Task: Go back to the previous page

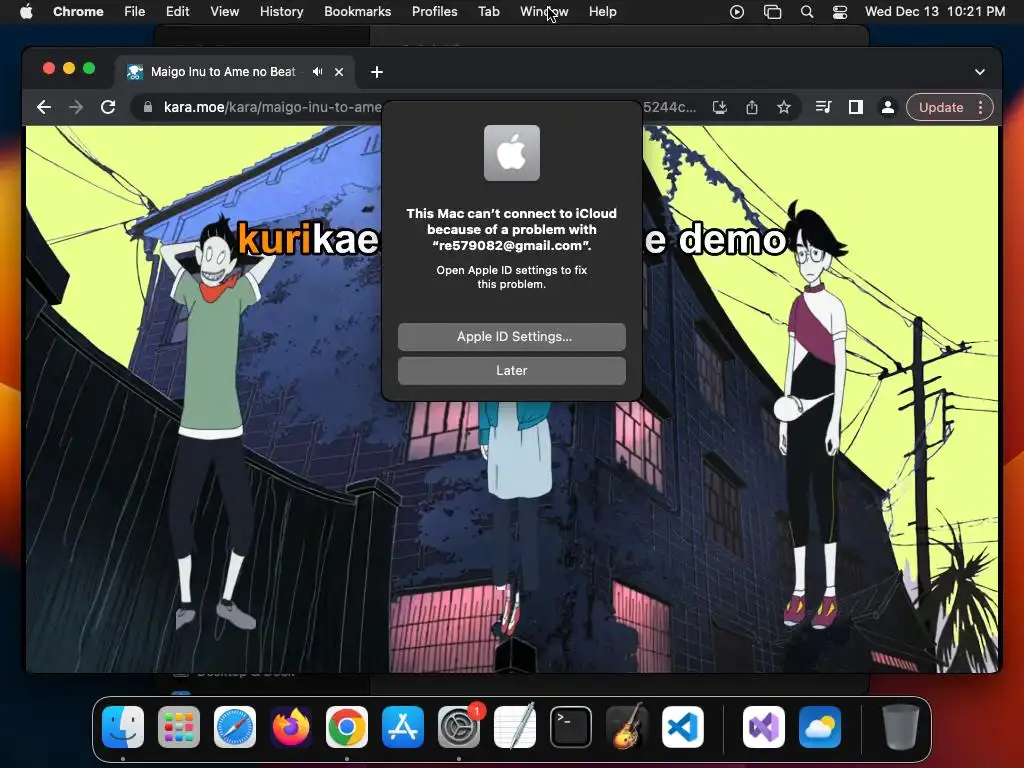Action: 44,107
